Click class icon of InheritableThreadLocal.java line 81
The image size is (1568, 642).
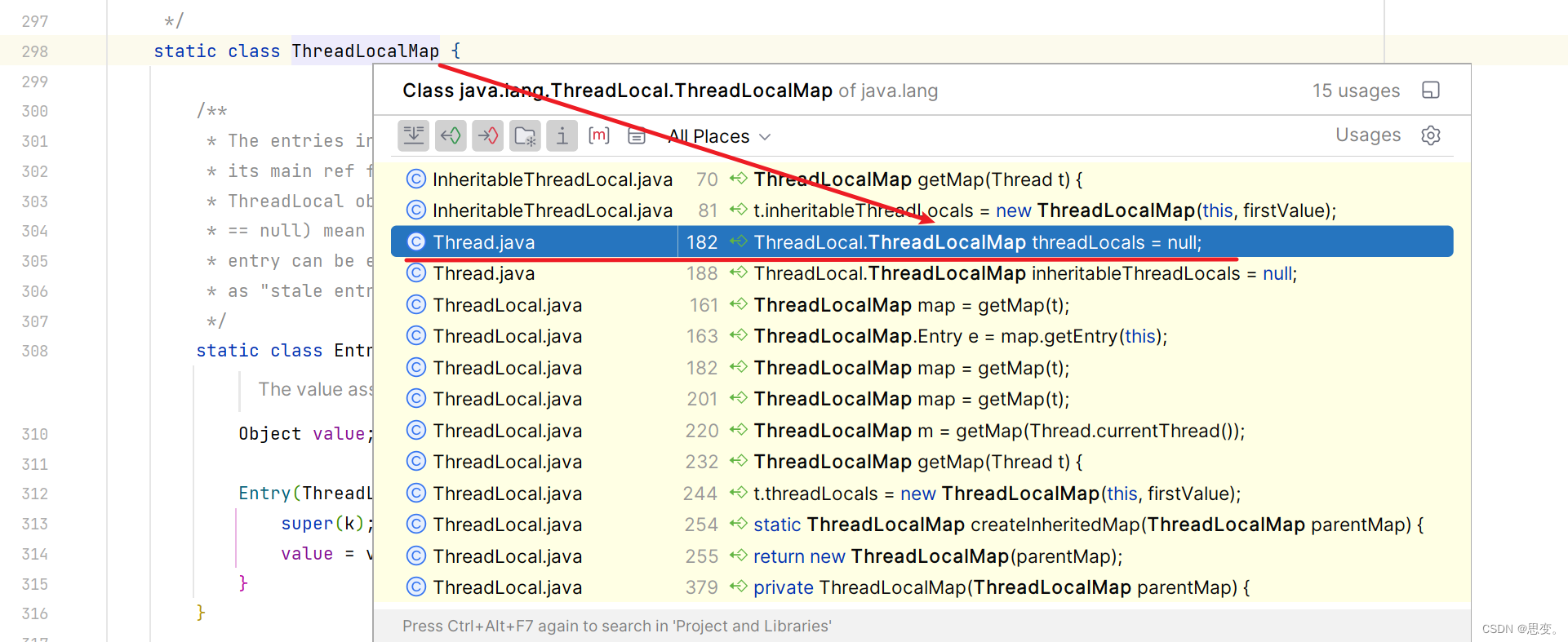point(416,210)
